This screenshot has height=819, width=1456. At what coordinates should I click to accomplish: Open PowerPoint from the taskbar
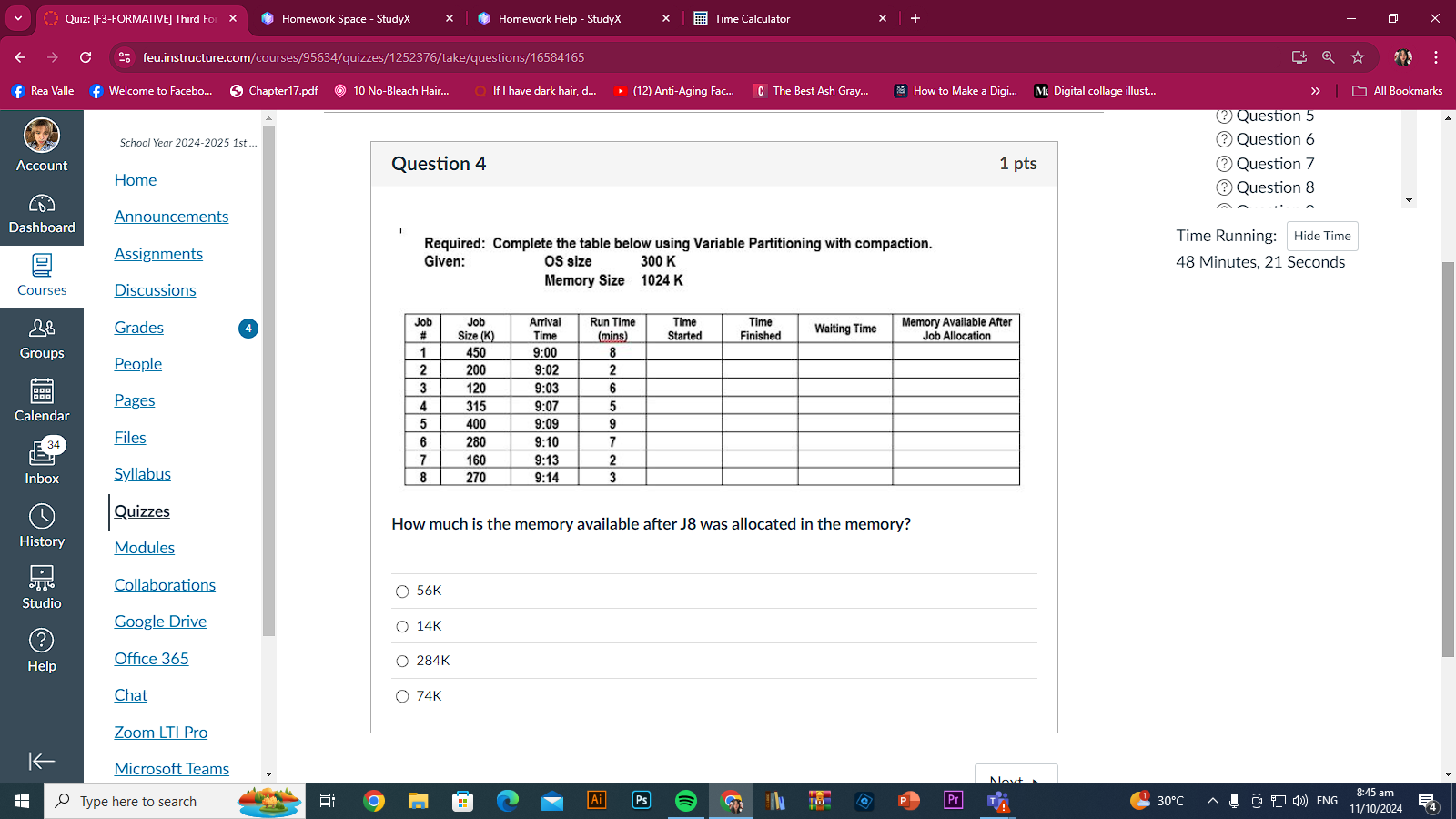tap(909, 801)
